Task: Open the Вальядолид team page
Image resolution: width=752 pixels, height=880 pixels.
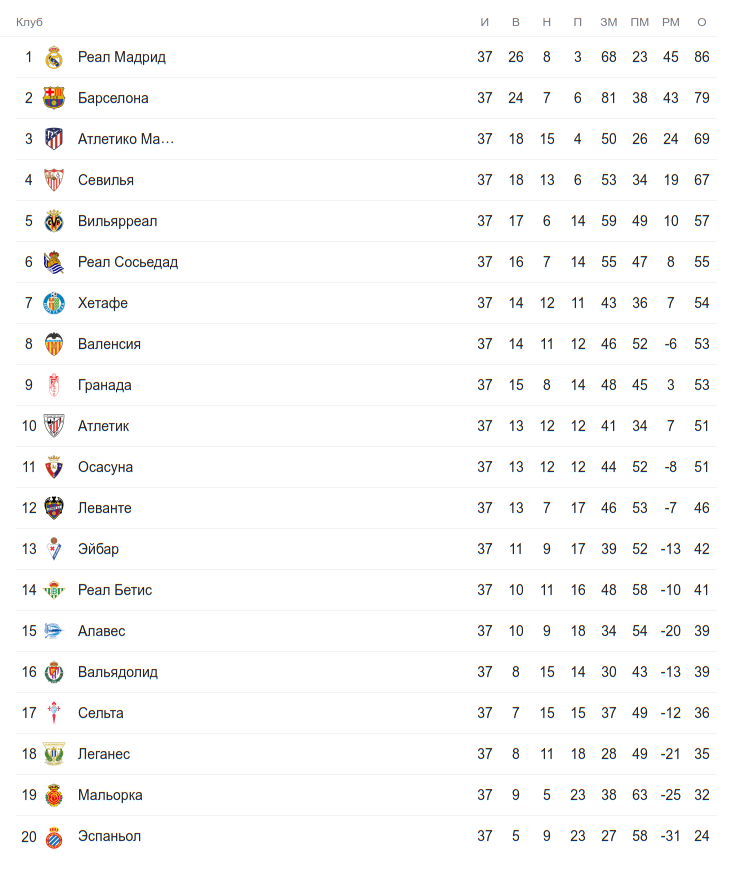Action: (118, 672)
